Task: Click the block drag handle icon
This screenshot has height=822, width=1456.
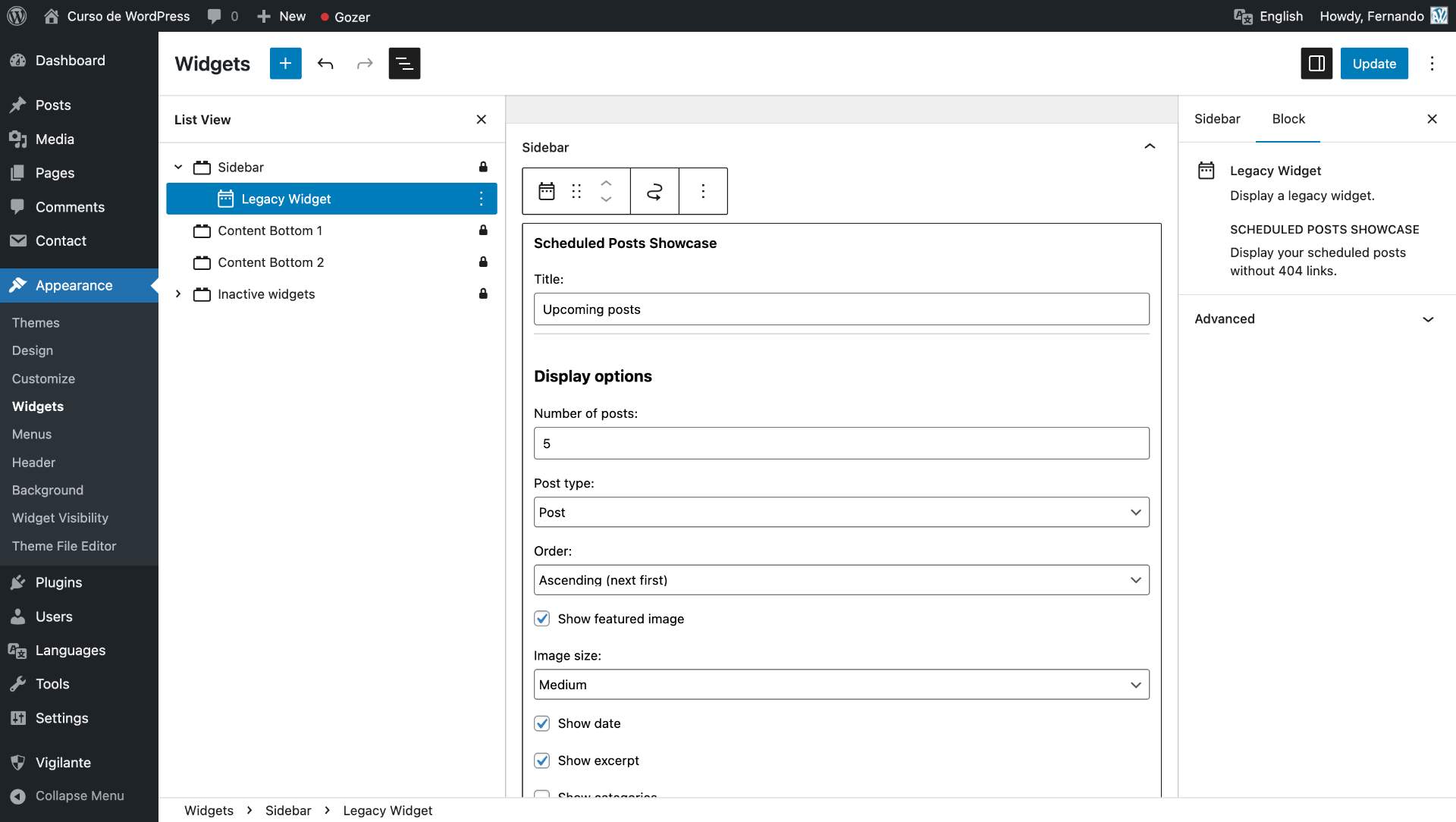Action: (x=576, y=191)
